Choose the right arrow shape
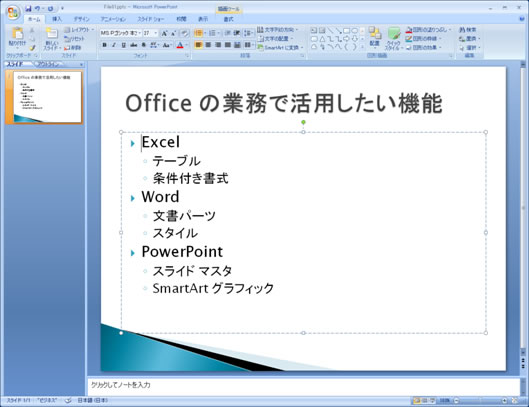This screenshot has width=529, height=407. pyautogui.click(x=346, y=39)
